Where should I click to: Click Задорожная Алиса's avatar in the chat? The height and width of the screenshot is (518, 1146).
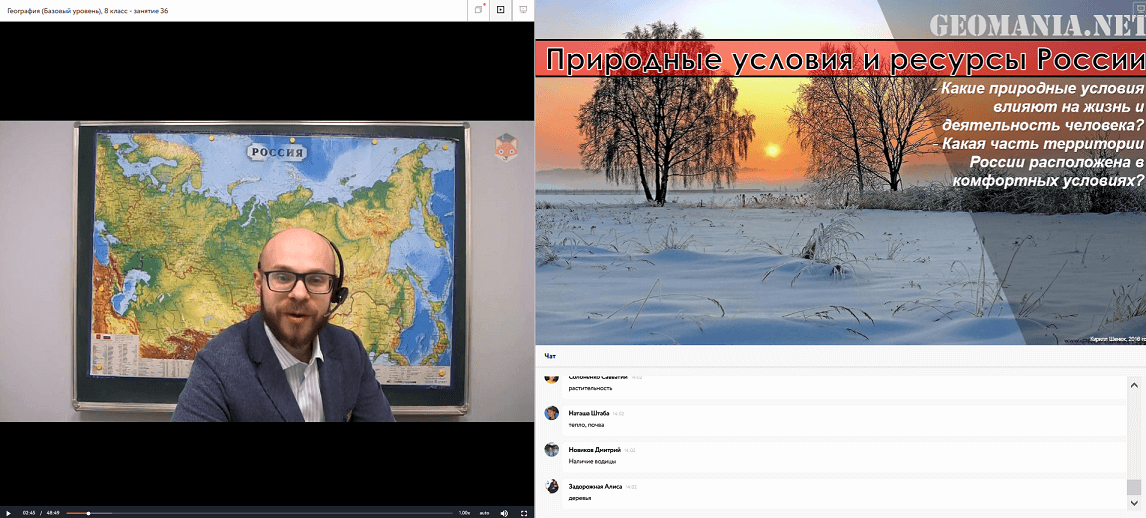(x=551, y=486)
